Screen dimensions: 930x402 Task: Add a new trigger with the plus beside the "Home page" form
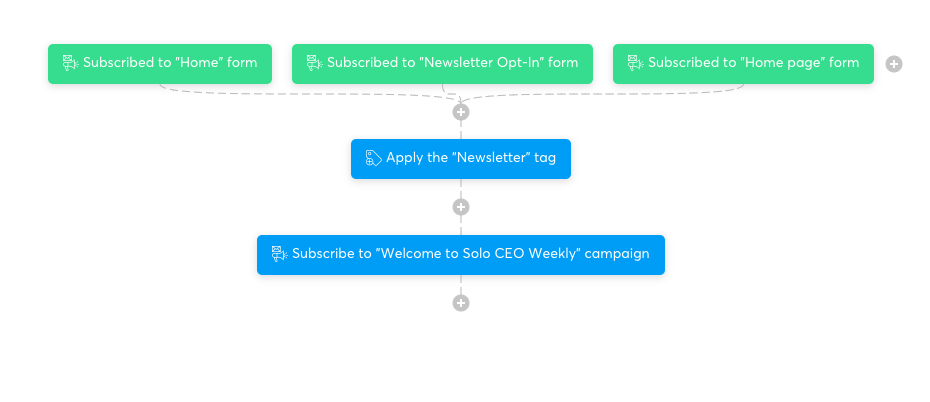894,64
